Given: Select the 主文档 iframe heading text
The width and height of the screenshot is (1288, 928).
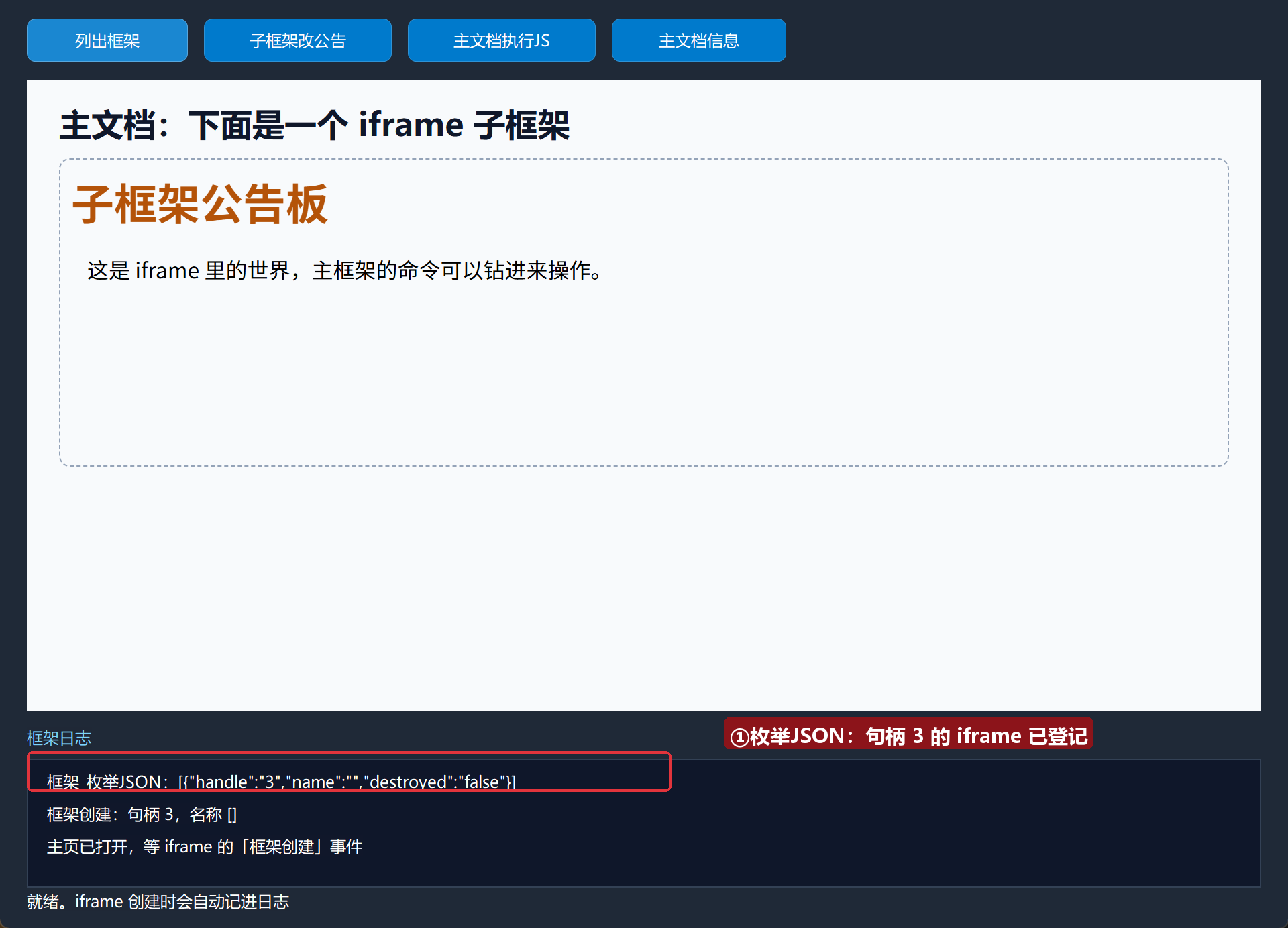Looking at the screenshot, I should tap(315, 125).
